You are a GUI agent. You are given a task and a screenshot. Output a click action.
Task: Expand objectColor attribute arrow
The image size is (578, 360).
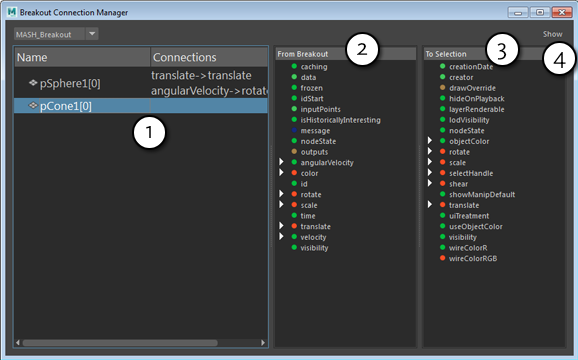[x=430, y=140]
